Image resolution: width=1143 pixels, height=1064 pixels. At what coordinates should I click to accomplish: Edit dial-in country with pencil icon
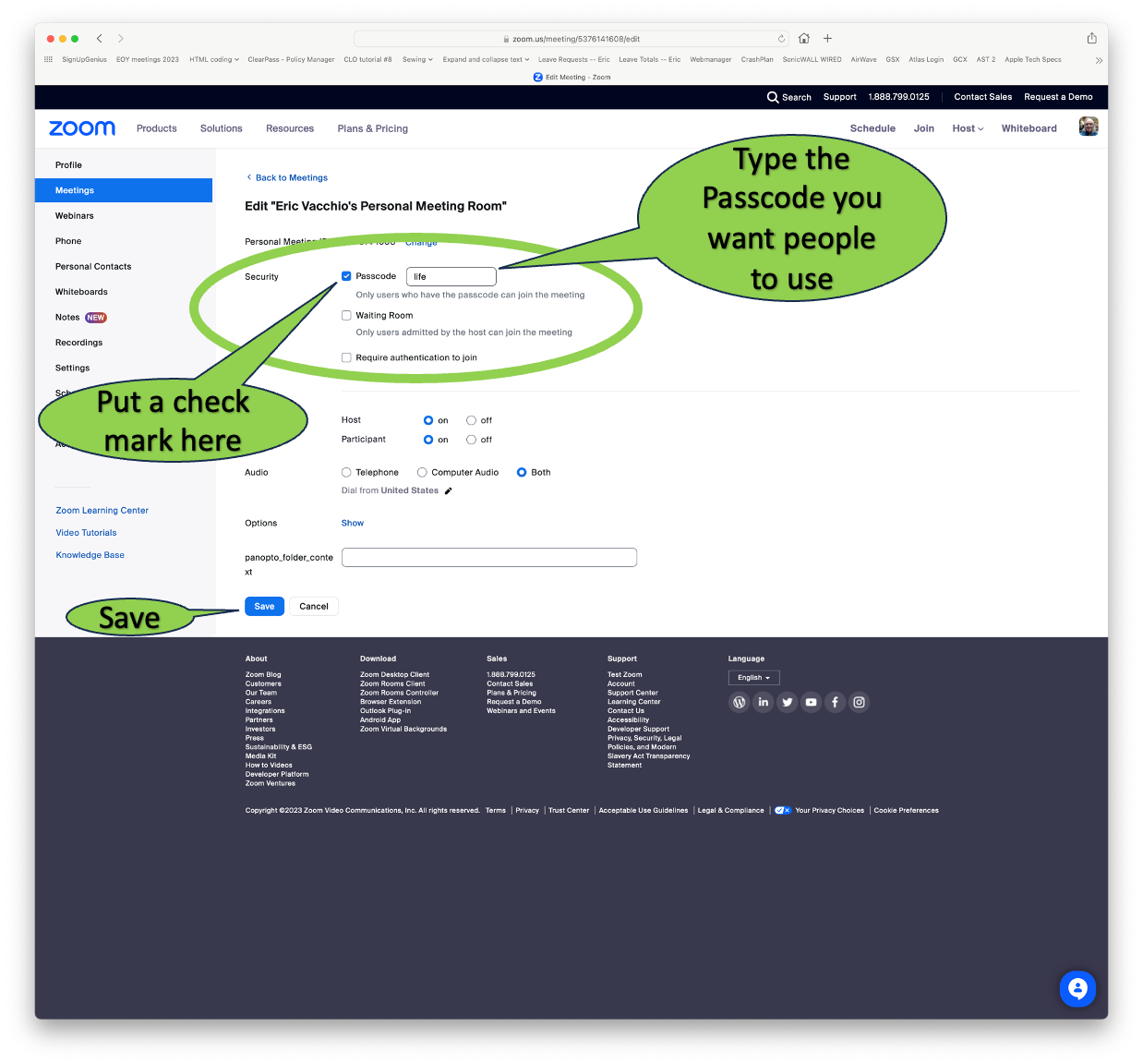449,491
